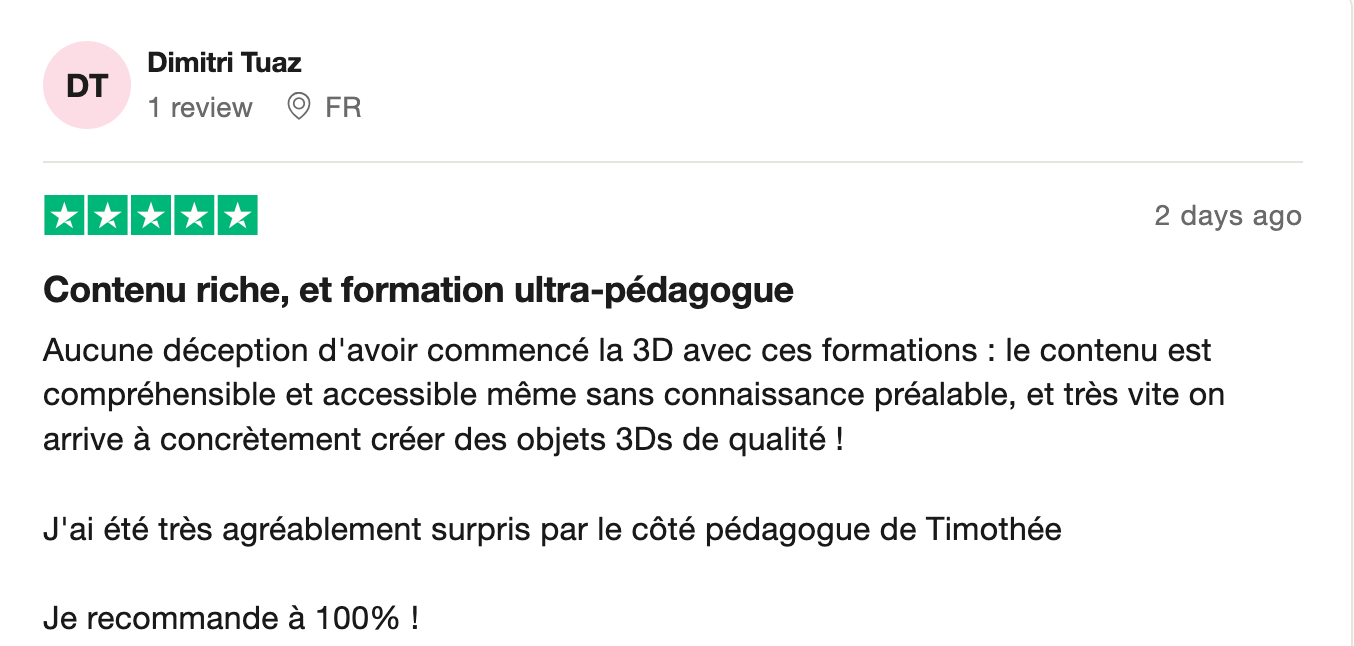Click the fifth green rating star
1354x646 pixels.
(x=237, y=216)
